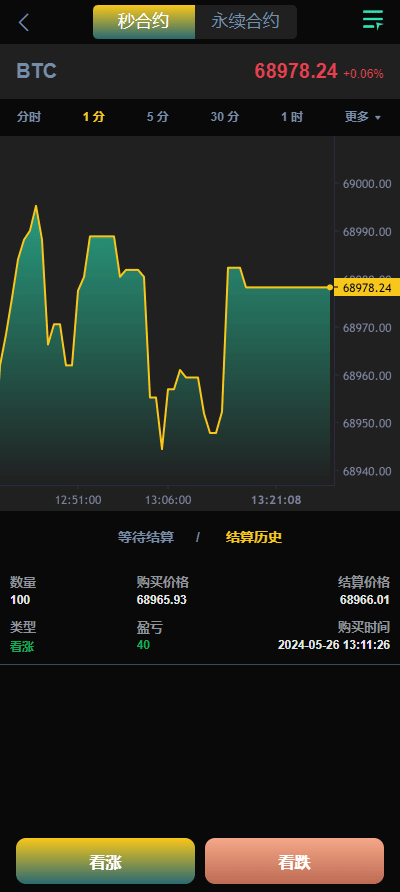This screenshot has width=400, height=892.
Task: Click the 69000.00 price axis label
Action: 367,184
